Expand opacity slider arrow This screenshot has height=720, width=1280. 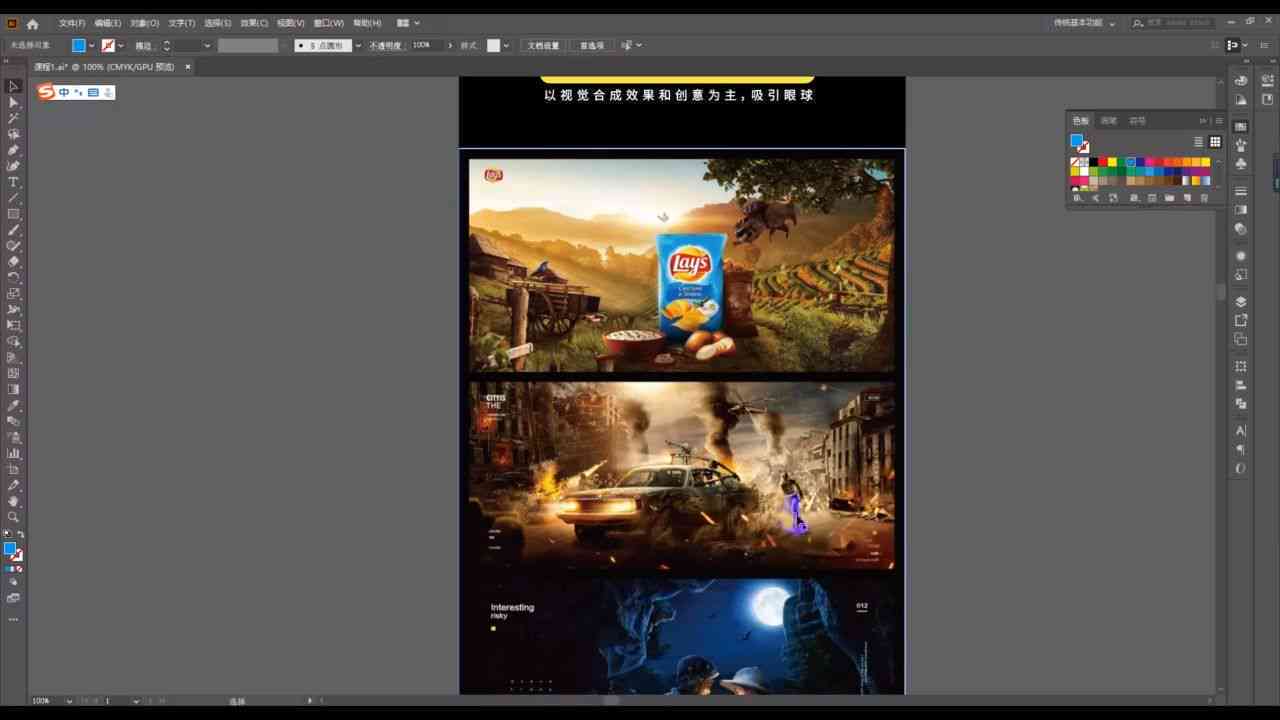pyautogui.click(x=450, y=45)
